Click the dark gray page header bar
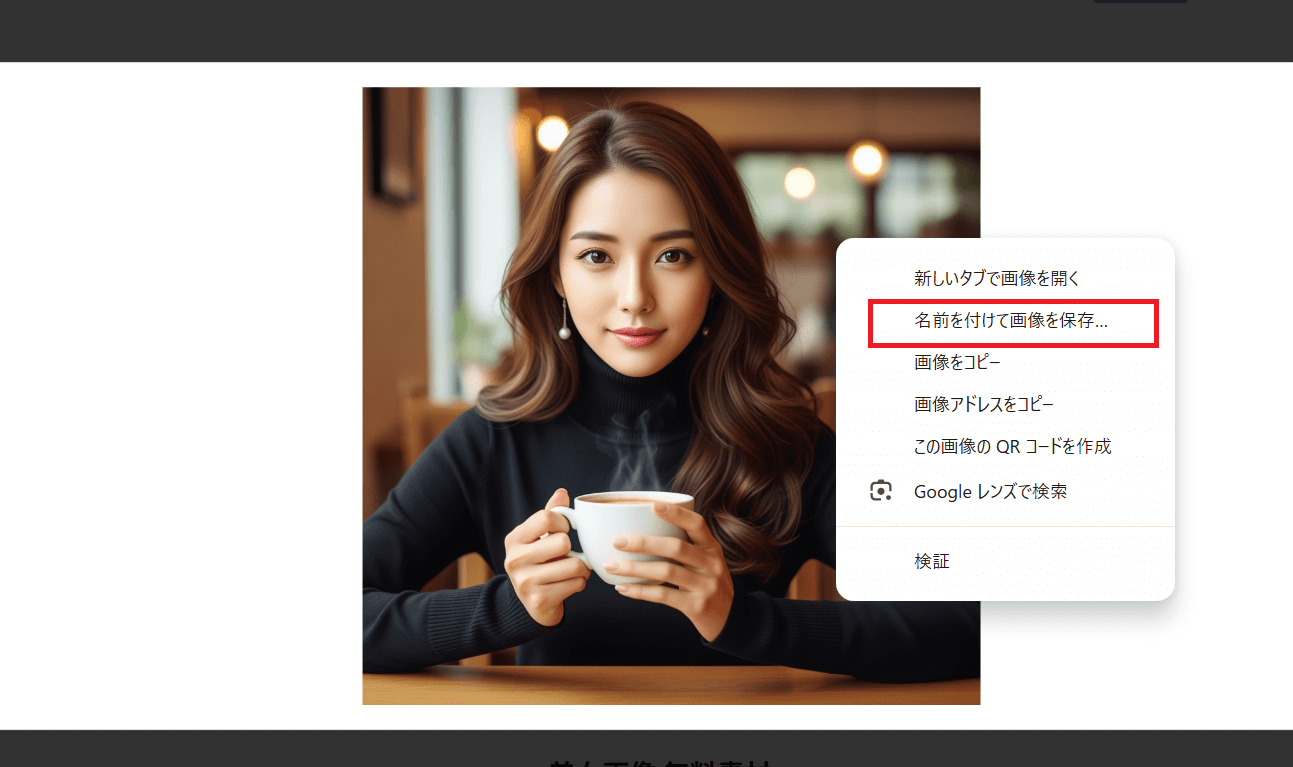 [x=600, y=30]
